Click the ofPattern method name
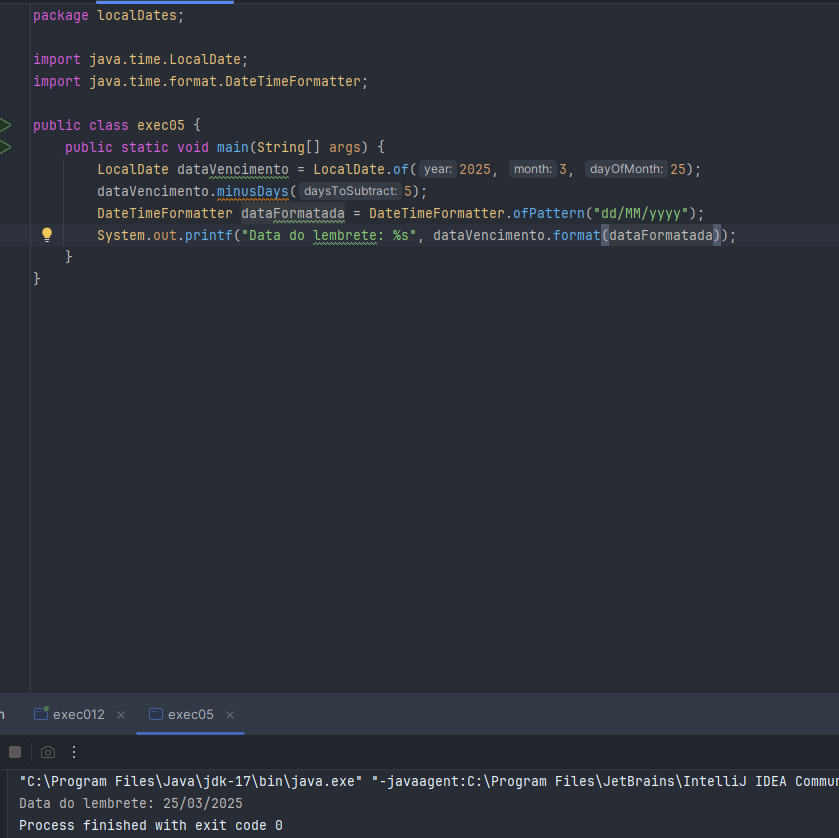This screenshot has height=838, width=839. 548,214
